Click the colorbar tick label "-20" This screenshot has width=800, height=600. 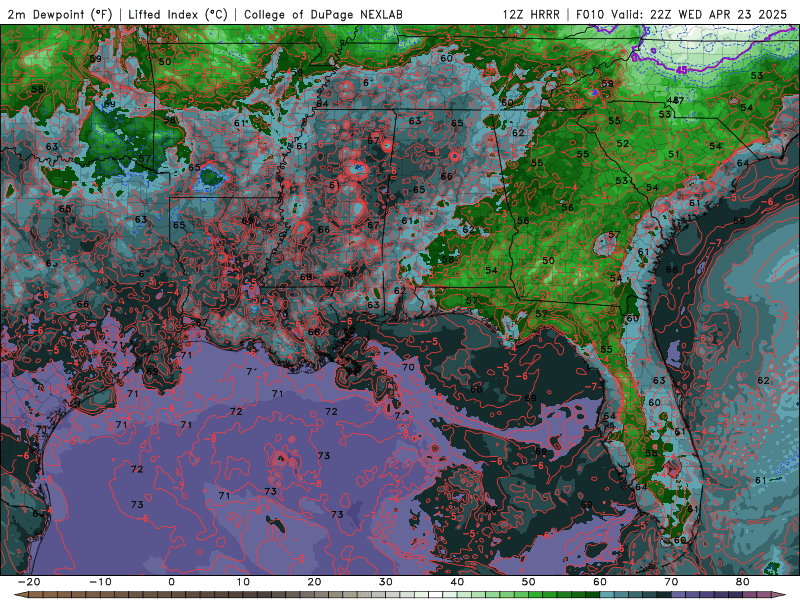point(29,582)
